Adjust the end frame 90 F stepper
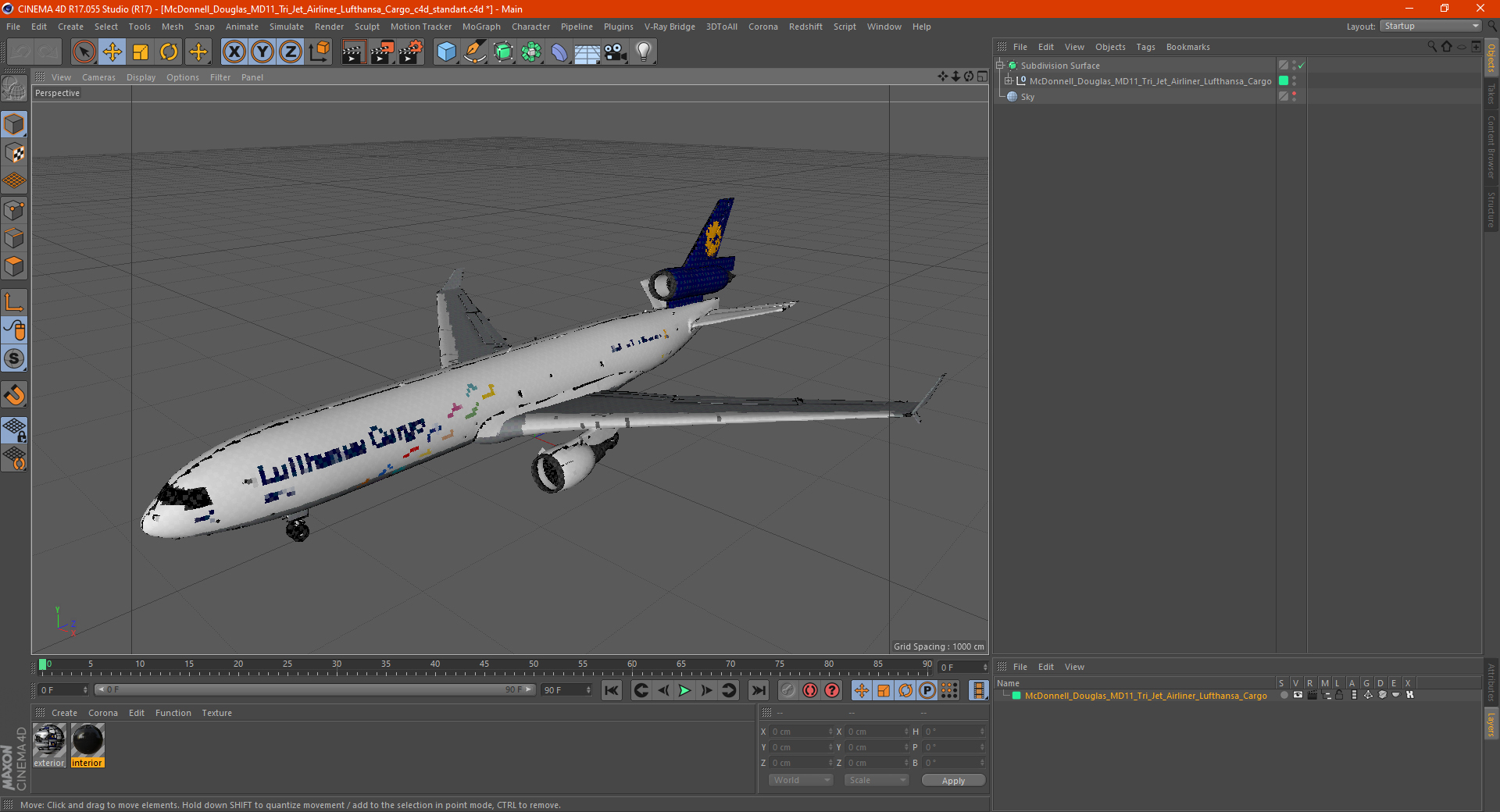Image resolution: width=1500 pixels, height=812 pixels. tap(588, 690)
